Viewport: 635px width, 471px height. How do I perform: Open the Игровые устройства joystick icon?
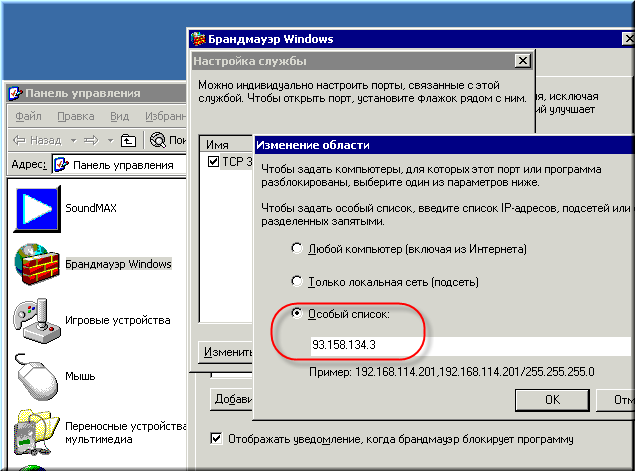[37, 321]
